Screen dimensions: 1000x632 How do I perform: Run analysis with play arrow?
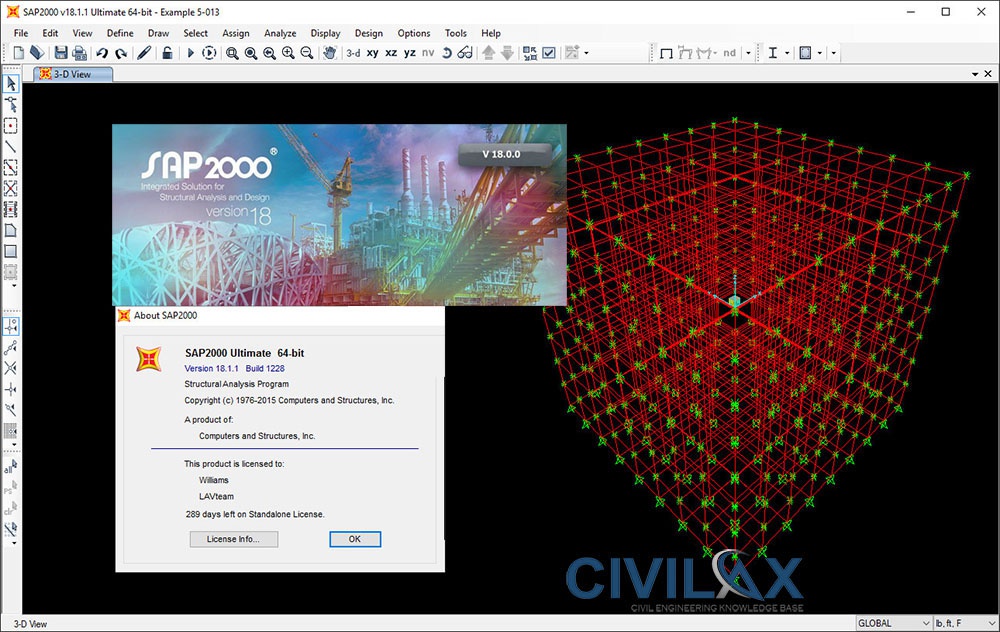190,53
